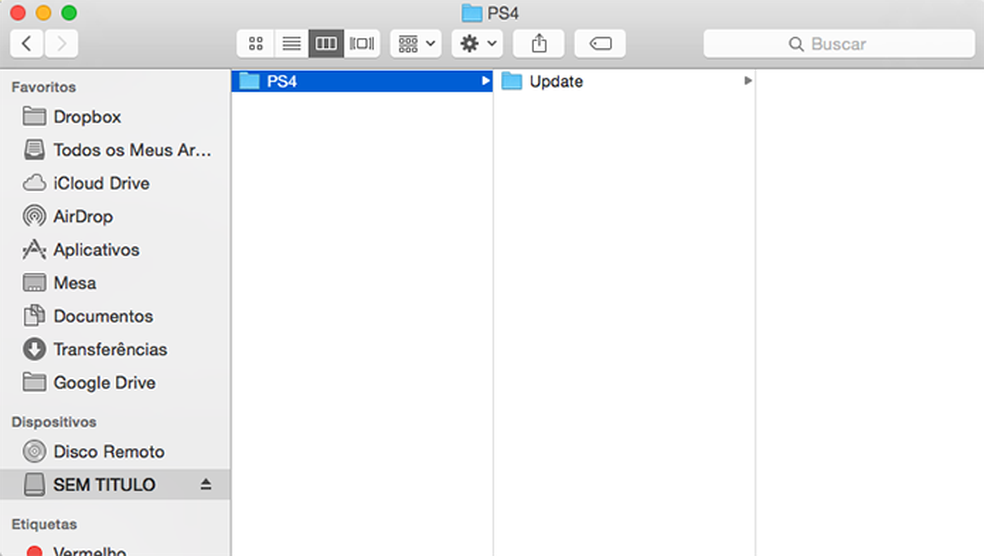Maximize the window with green button
The height and width of the screenshot is (556, 984).
pyautogui.click(x=69, y=13)
